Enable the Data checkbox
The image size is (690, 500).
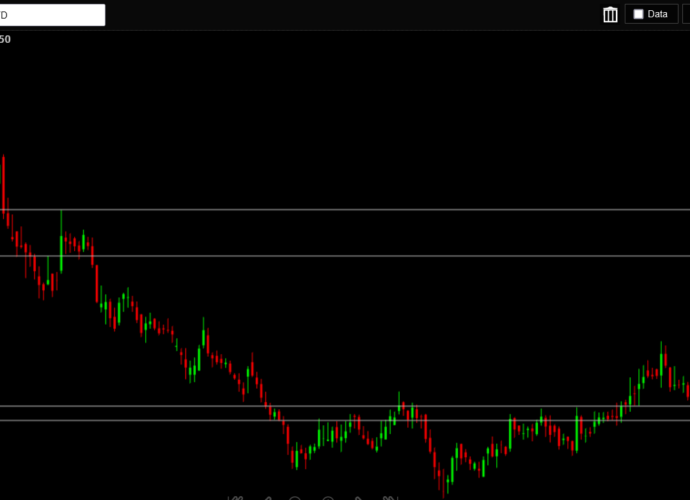[638, 14]
